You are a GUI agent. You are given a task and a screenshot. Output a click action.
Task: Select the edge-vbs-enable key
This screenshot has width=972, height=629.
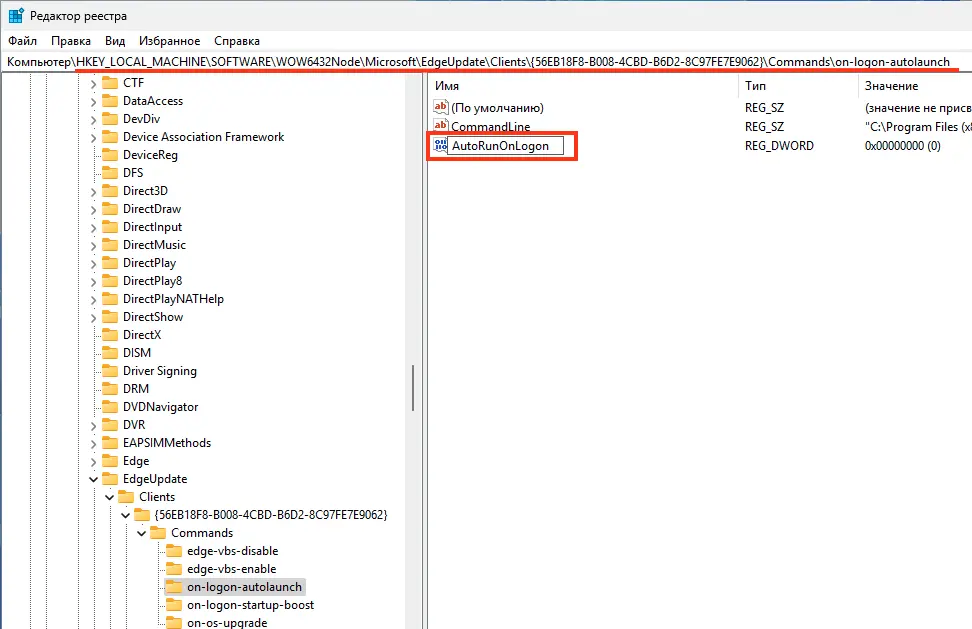click(x=231, y=569)
